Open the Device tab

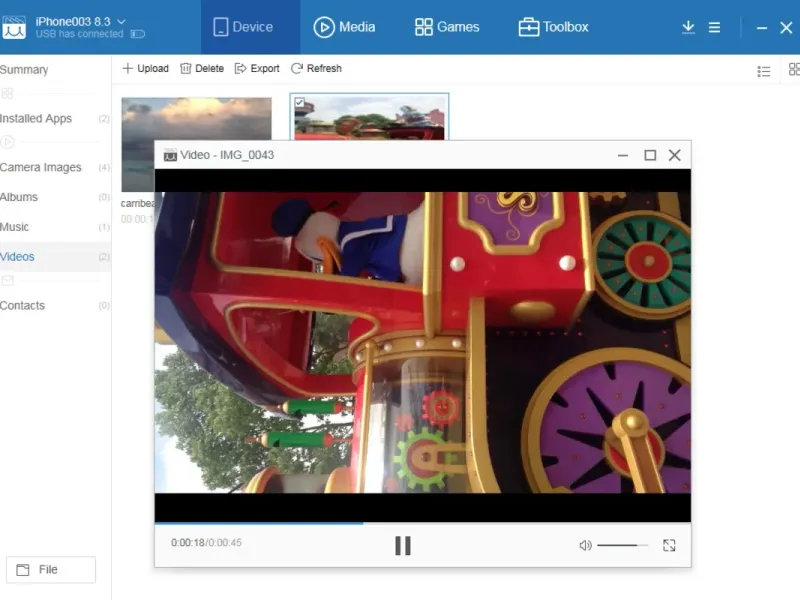[250, 27]
